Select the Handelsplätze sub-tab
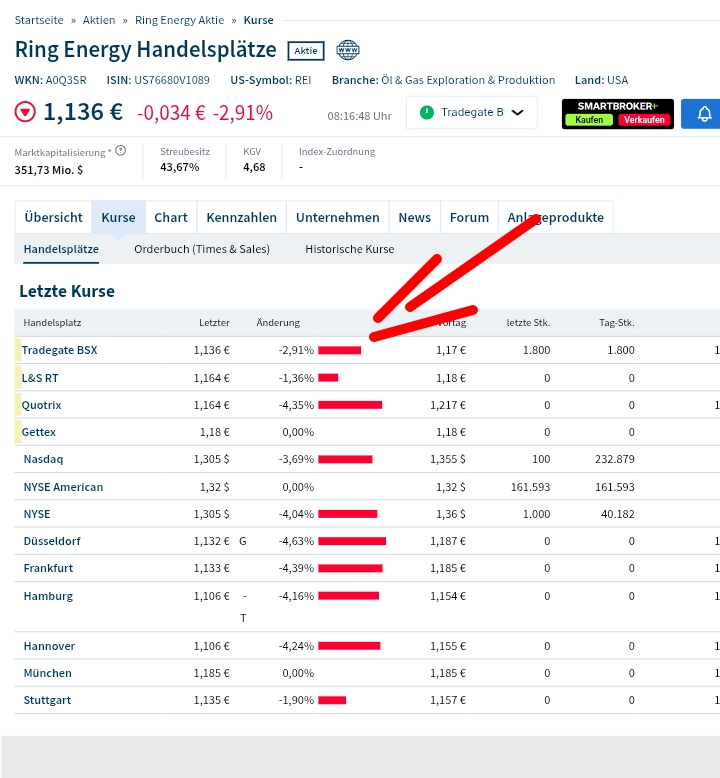720x778 pixels. (61, 249)
